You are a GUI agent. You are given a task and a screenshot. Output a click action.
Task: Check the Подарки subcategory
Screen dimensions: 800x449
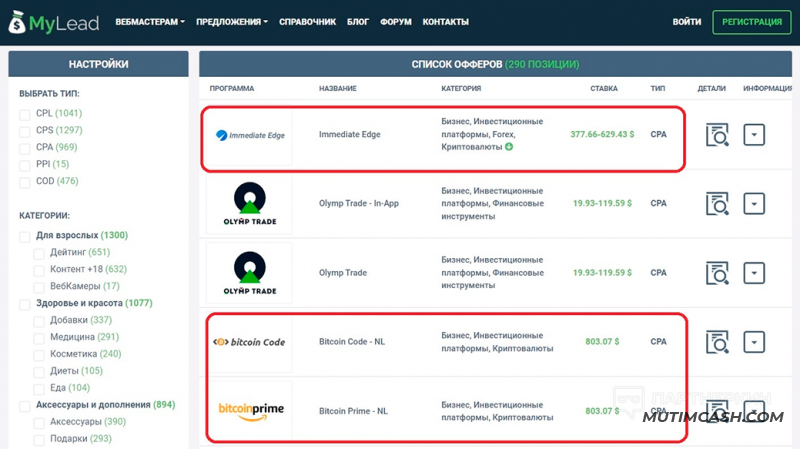pyautogui.click(x=39, y=439)
